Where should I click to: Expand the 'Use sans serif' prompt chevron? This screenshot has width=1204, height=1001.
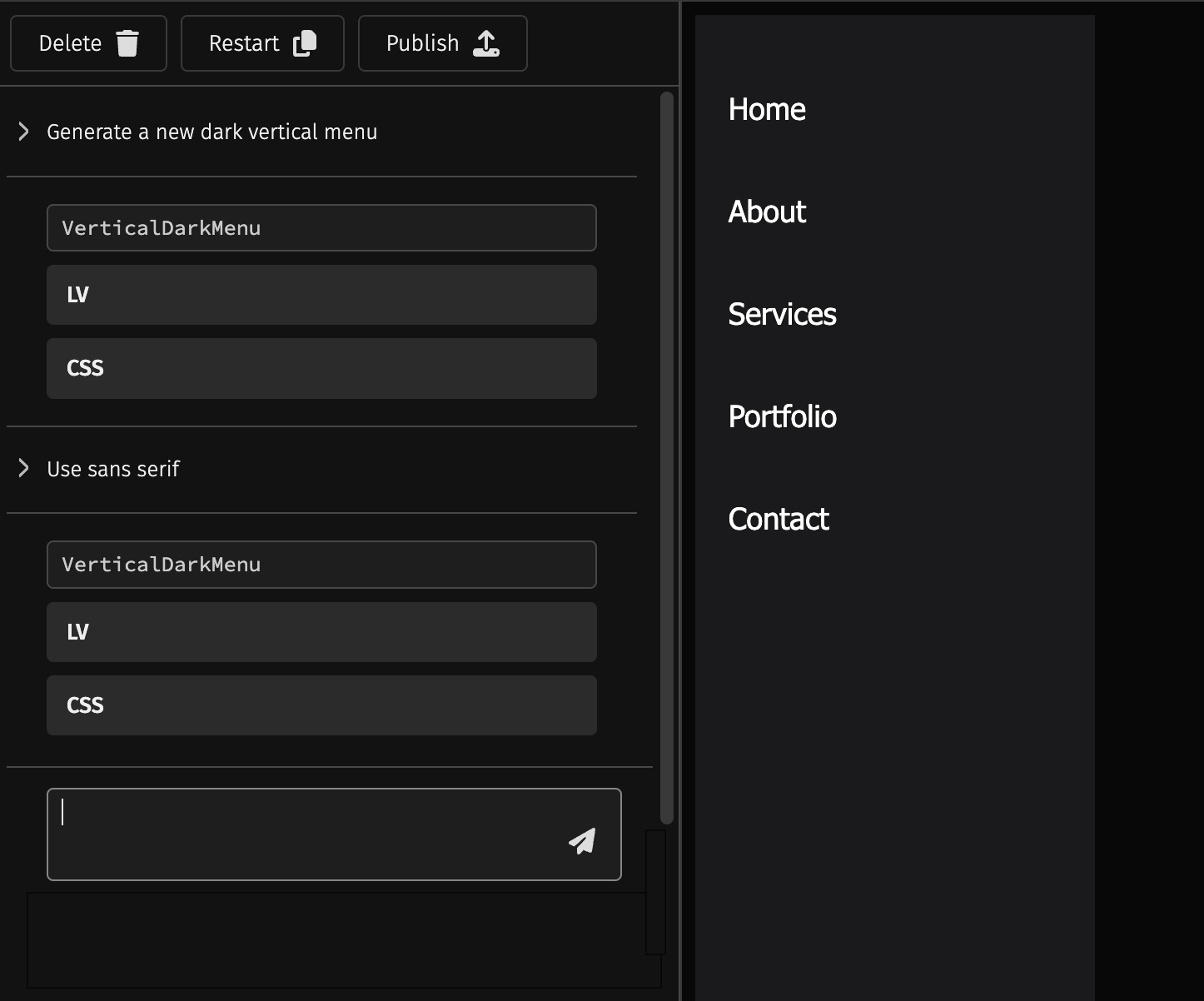click(x=24, y=469)
